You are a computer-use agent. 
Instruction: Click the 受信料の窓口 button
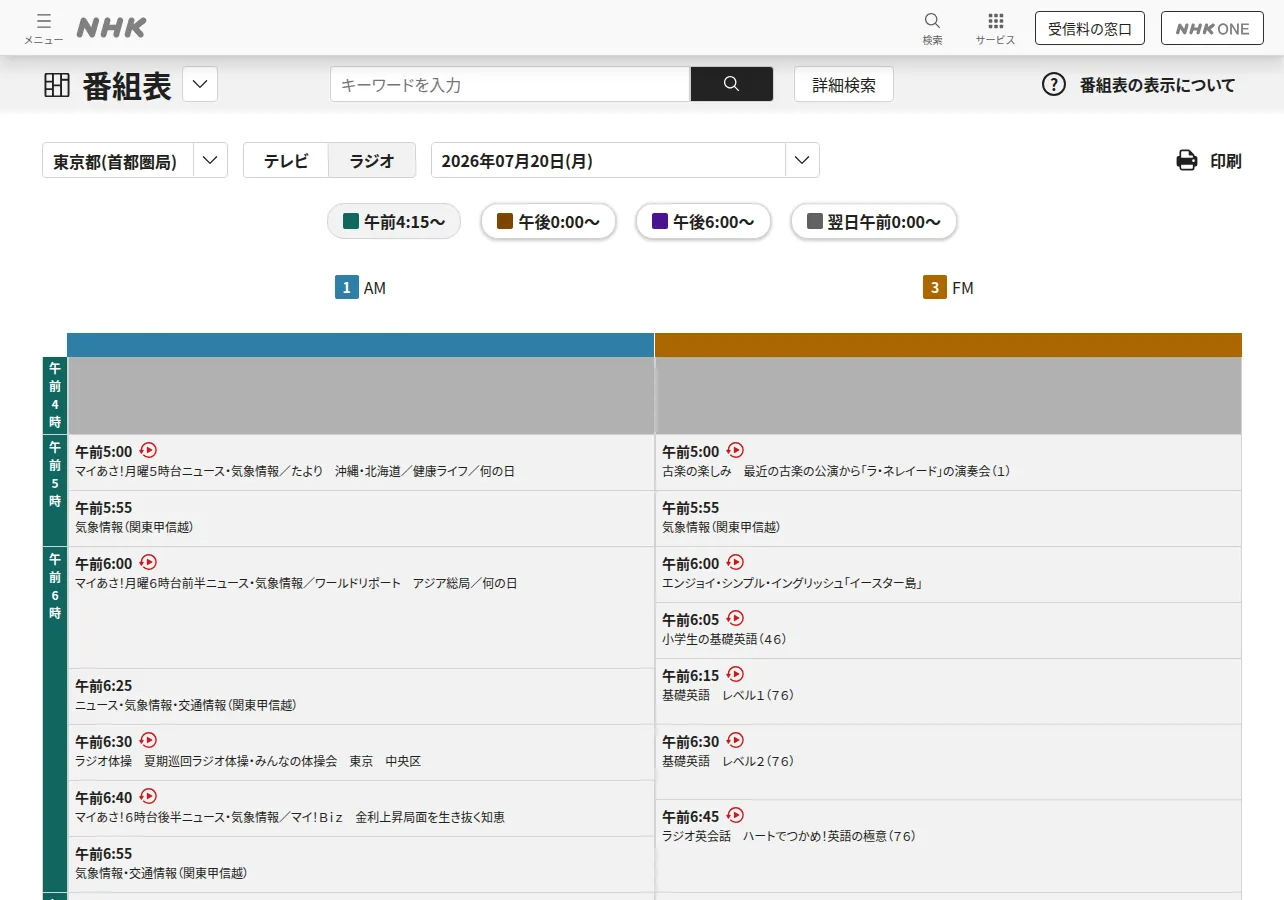pos(1090,28)
